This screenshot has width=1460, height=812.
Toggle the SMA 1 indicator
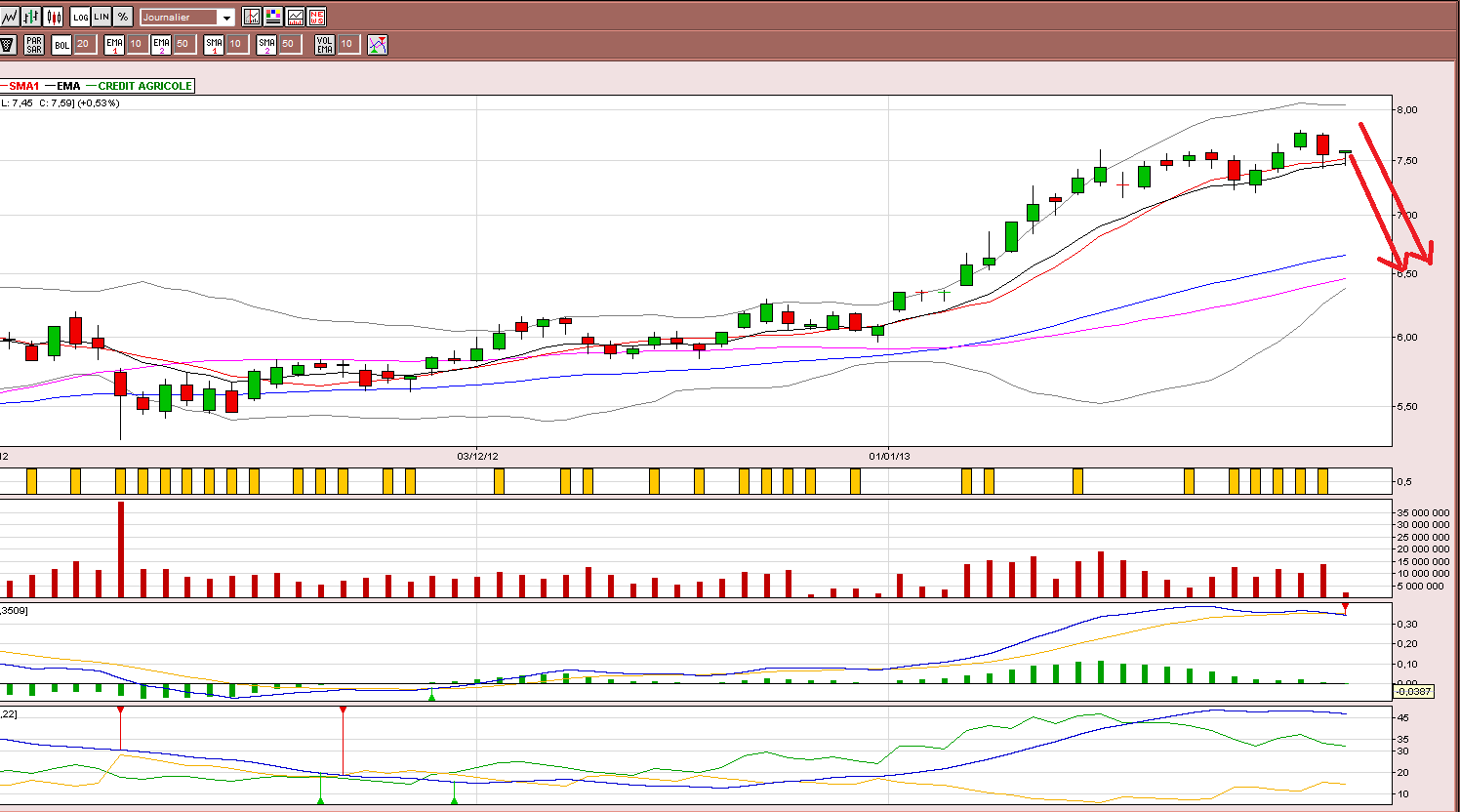point(214,45)
